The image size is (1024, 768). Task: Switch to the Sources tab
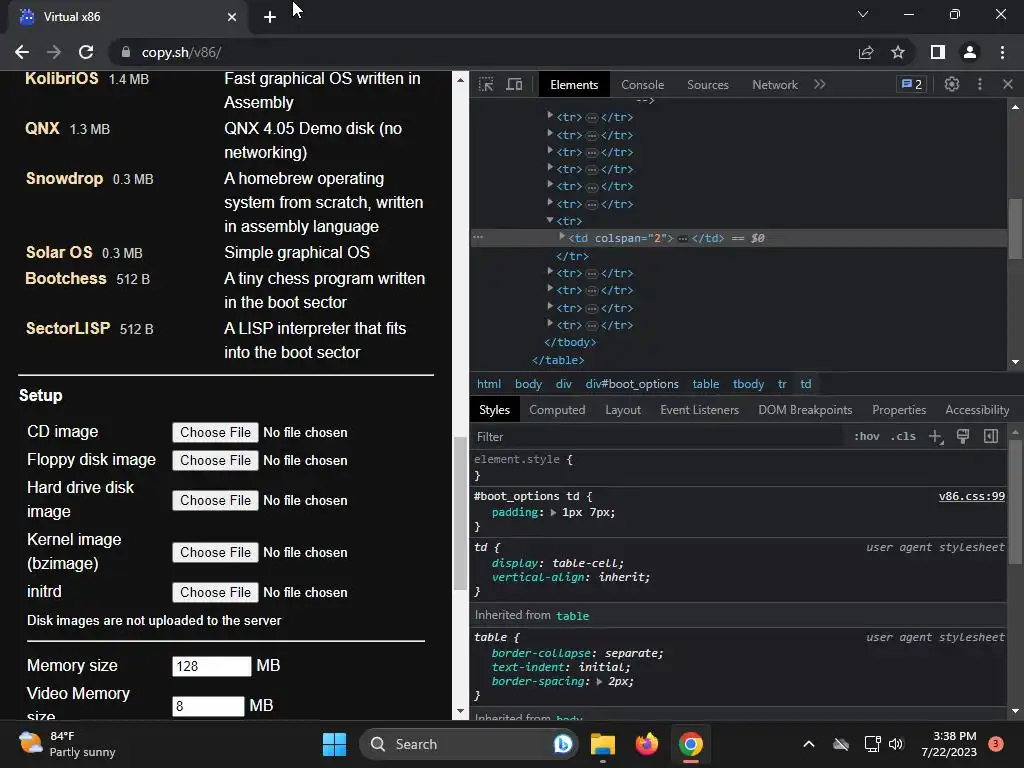(707, 85)
